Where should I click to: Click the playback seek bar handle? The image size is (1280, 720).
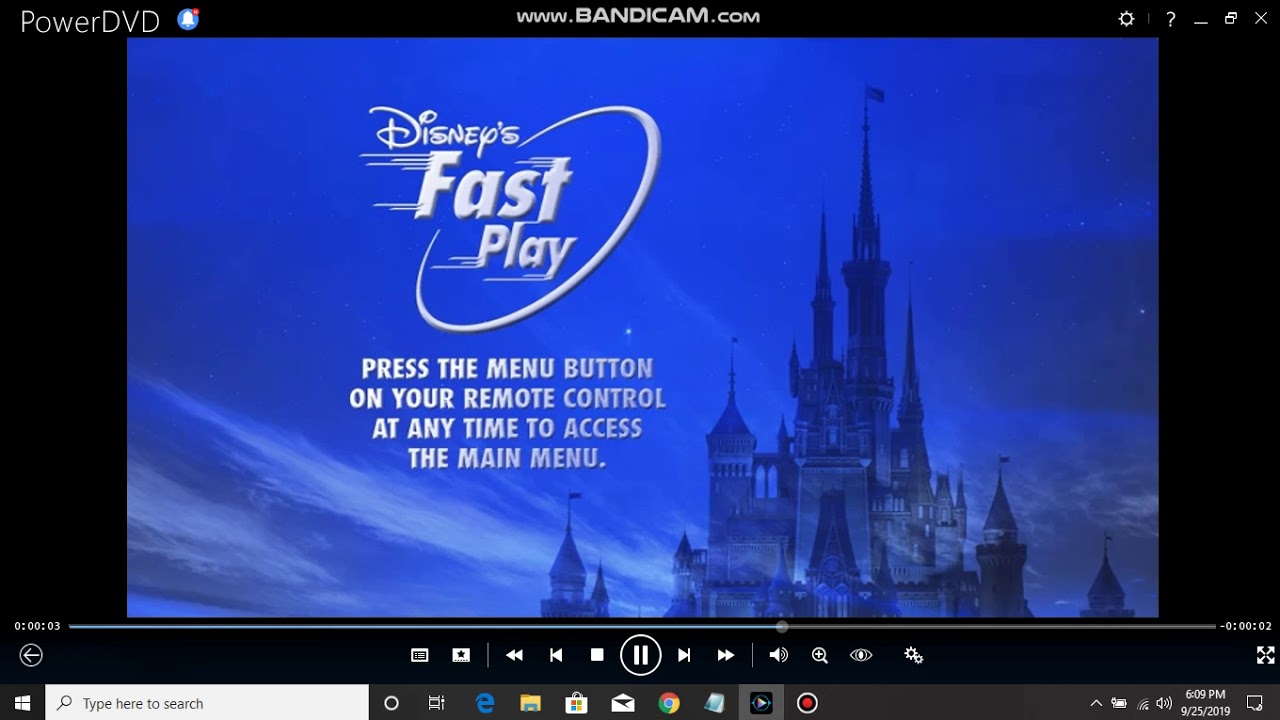click(782, 627)
